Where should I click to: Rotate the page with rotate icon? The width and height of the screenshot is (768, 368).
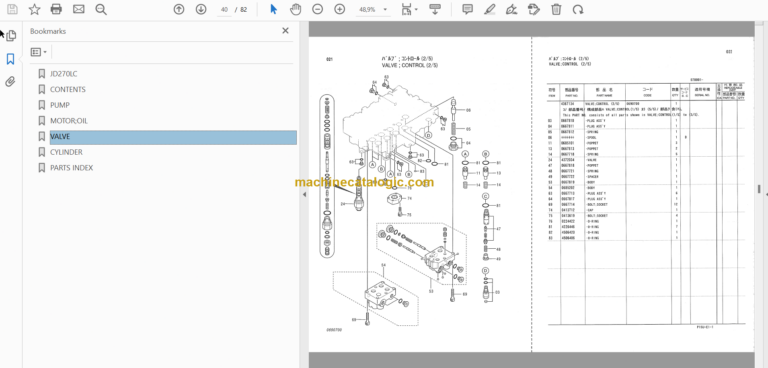pos(578,9)
